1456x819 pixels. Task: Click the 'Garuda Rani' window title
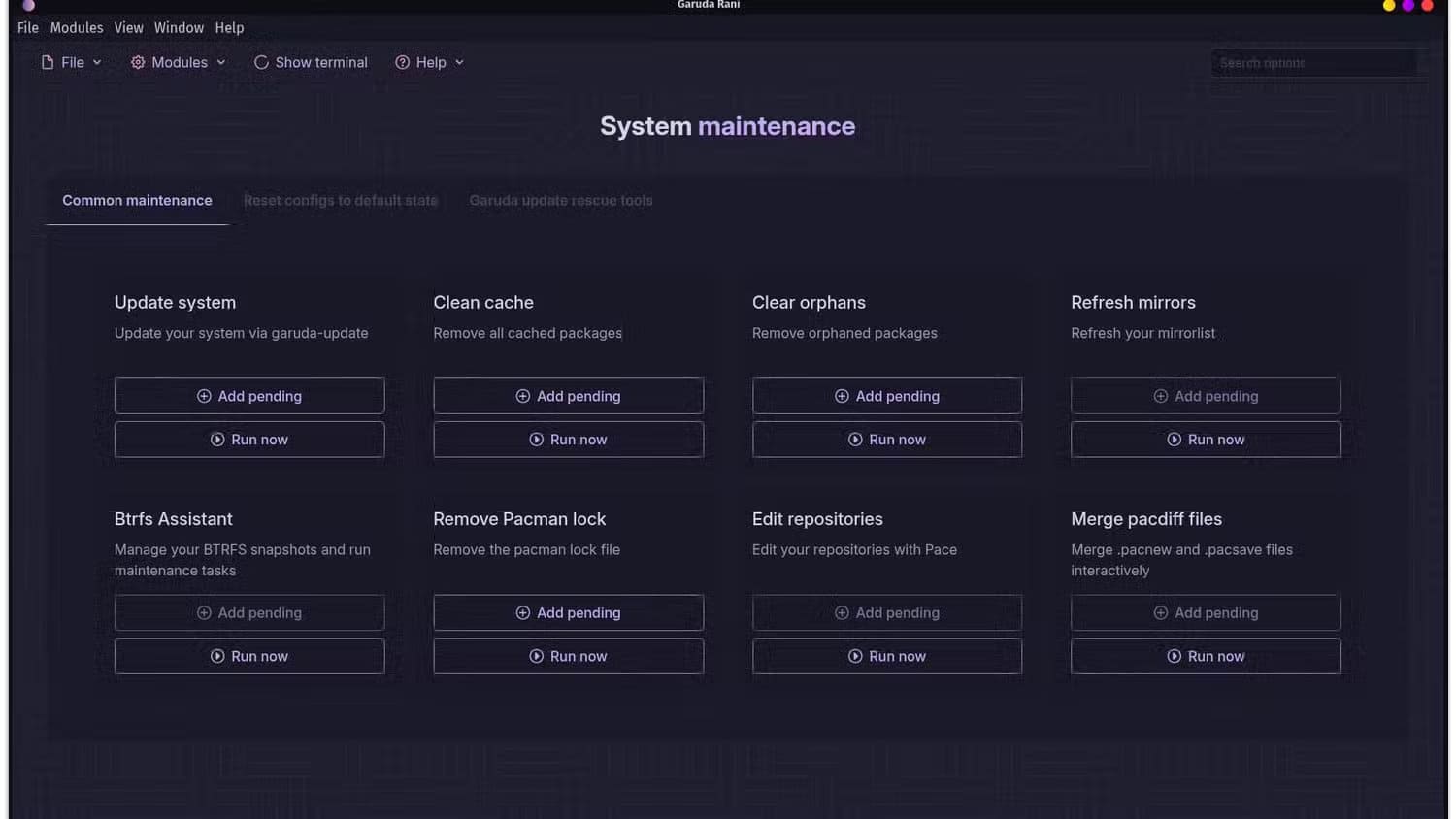pos(709,5)
